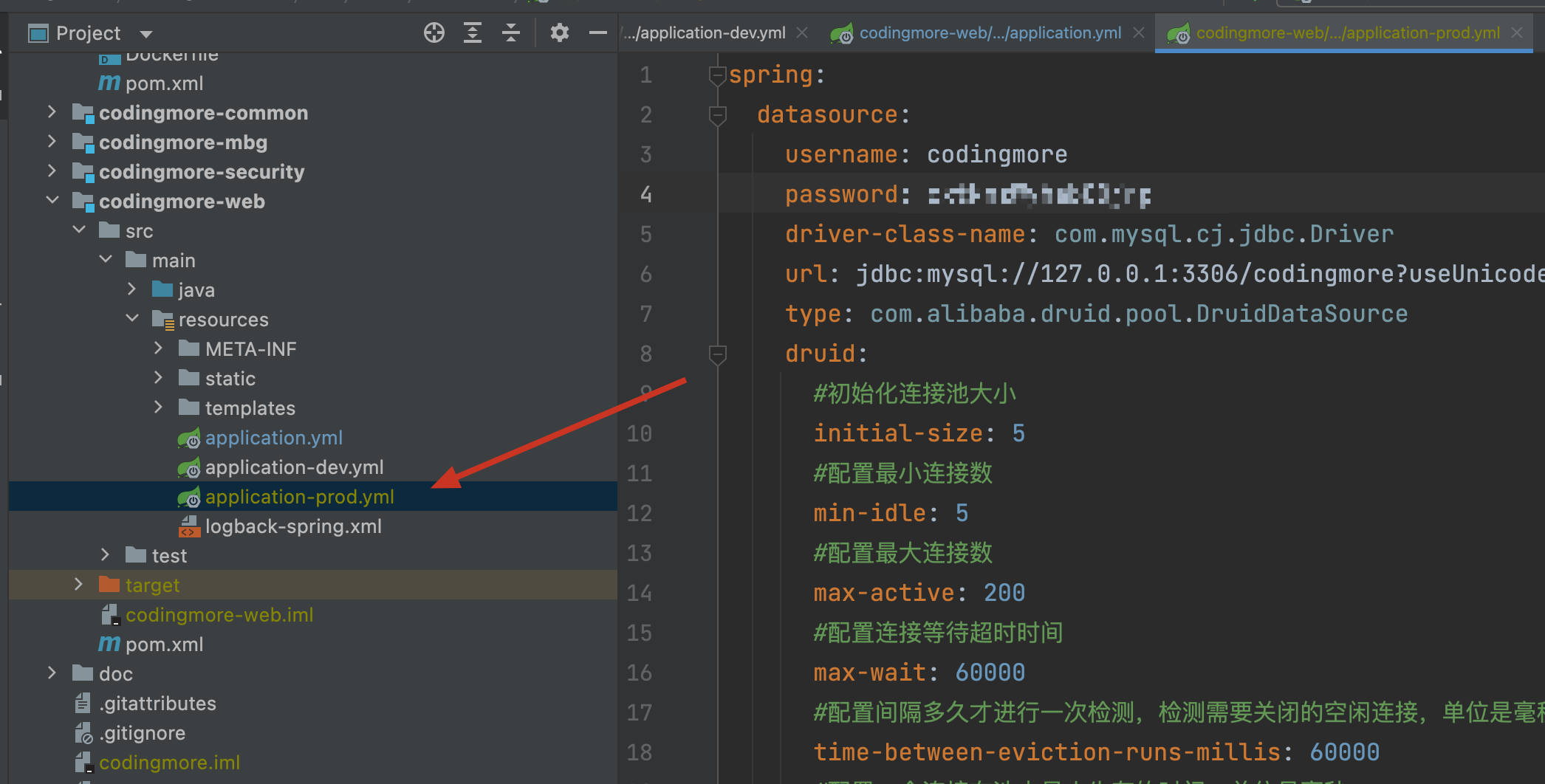
Task: Expand the templates folder
Action: pyautogui.click(x=158, y=408)
